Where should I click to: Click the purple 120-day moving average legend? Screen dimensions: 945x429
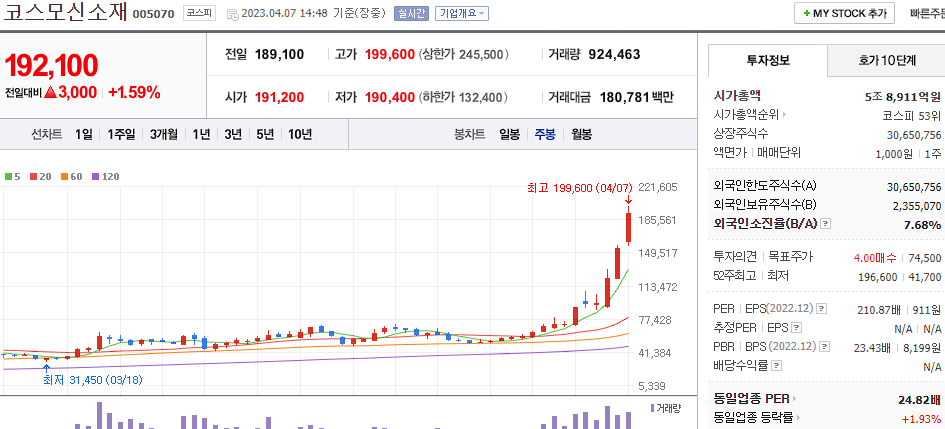[105, 177]
